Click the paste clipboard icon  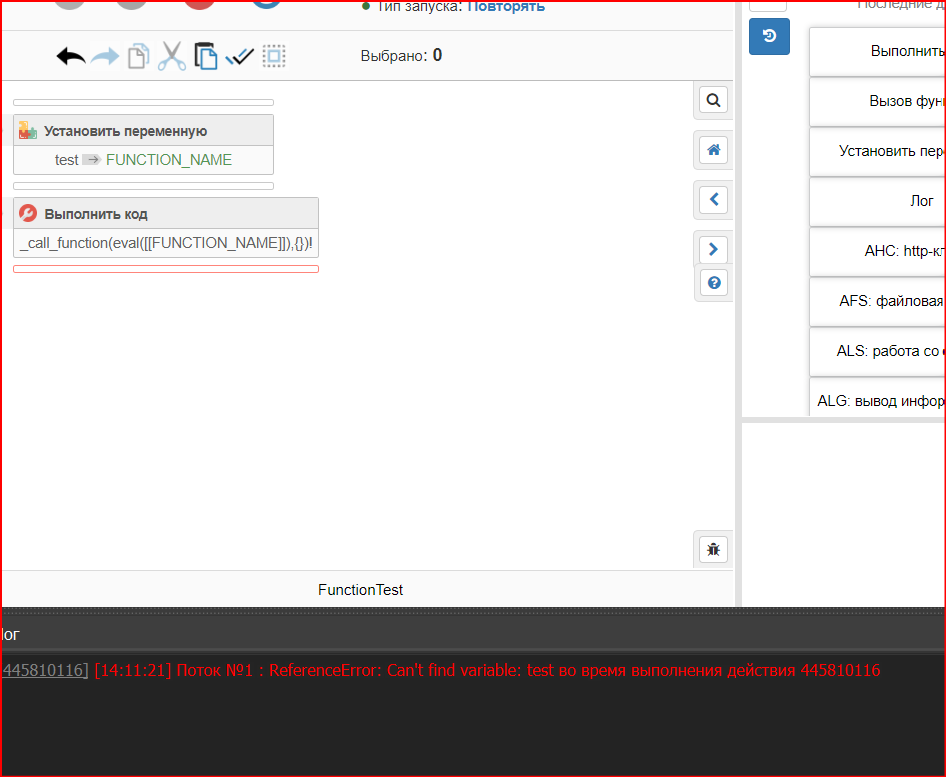tap(206, 56)
